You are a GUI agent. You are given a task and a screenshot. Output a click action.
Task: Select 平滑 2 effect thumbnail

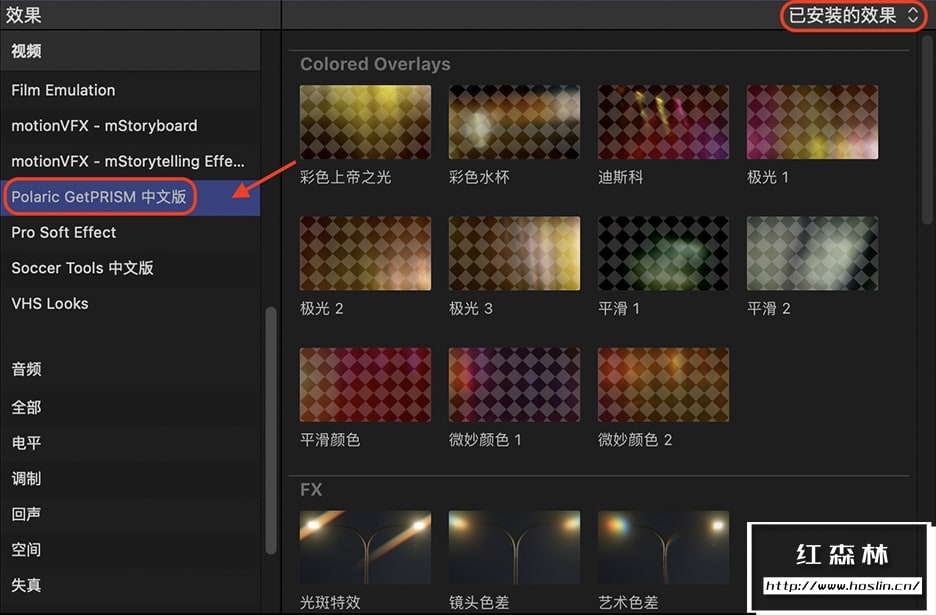tap(812, 253)
